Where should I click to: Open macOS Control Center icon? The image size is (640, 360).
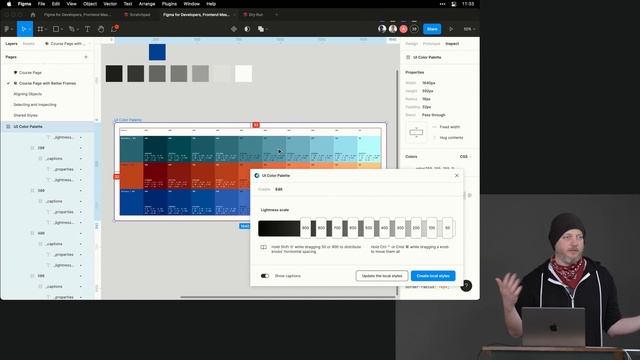tap(453, 4)
